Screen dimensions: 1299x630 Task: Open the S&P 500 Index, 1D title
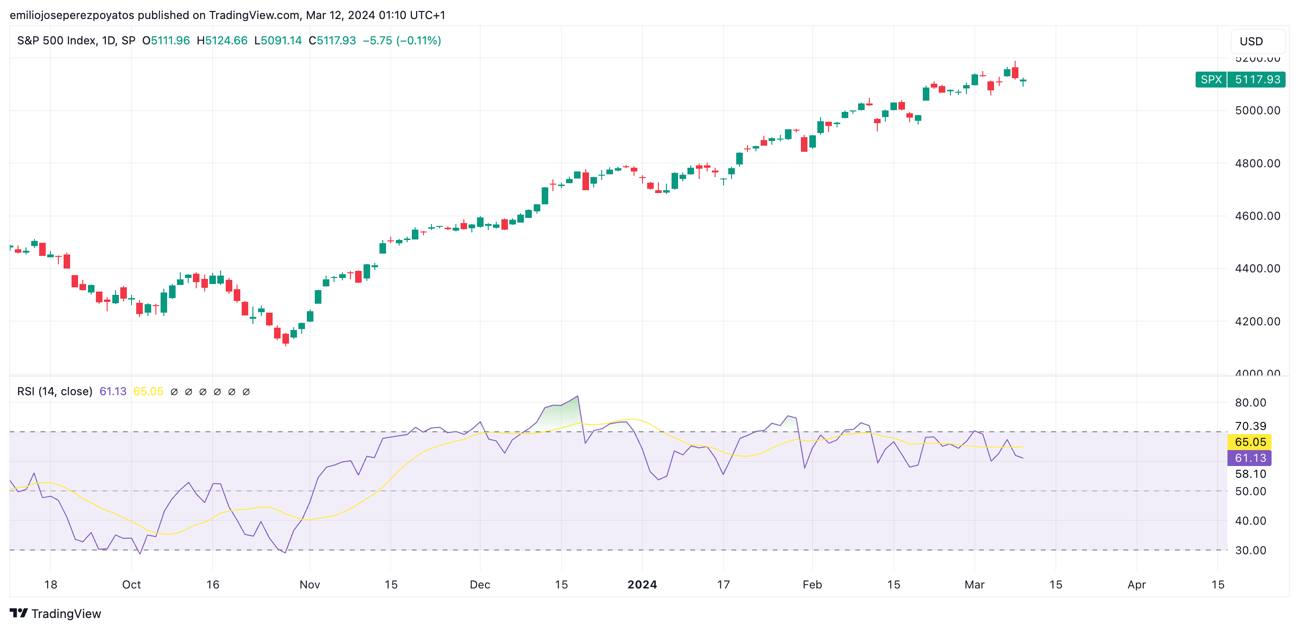(x=76, y=41)
